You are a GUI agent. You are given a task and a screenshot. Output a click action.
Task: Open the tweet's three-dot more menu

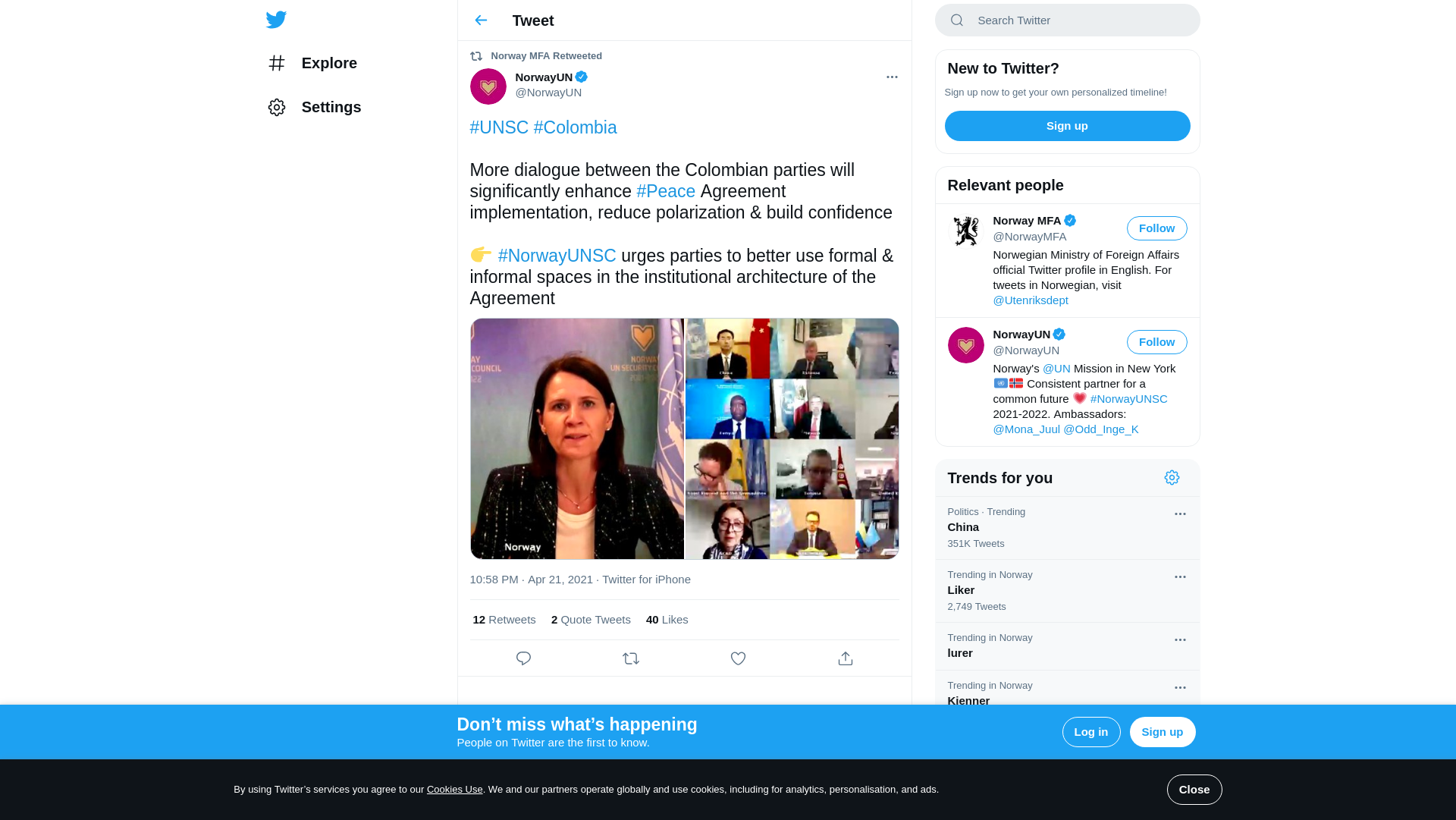tap(892, 77)
